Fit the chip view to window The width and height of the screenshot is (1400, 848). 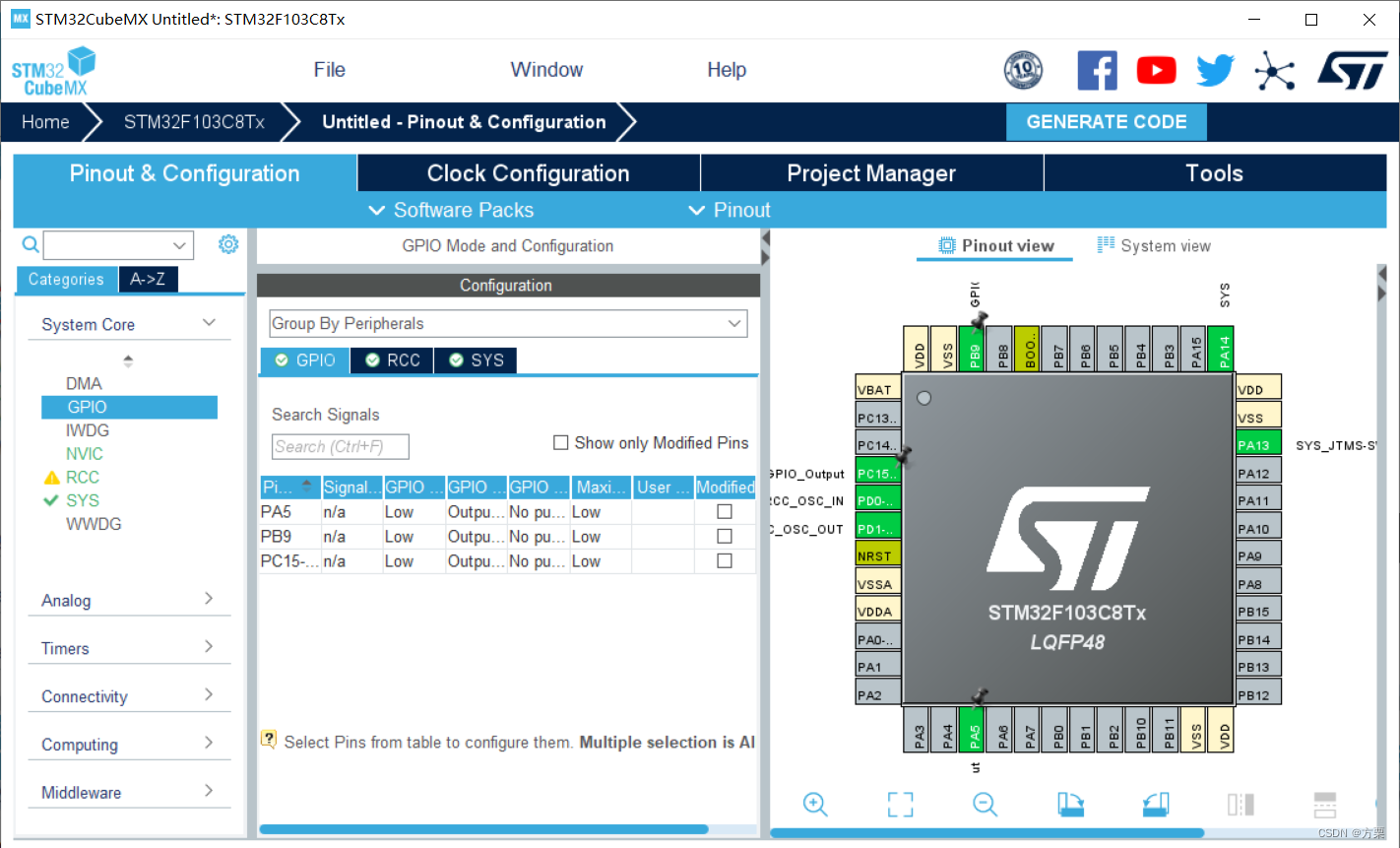(x=900, y=805)
